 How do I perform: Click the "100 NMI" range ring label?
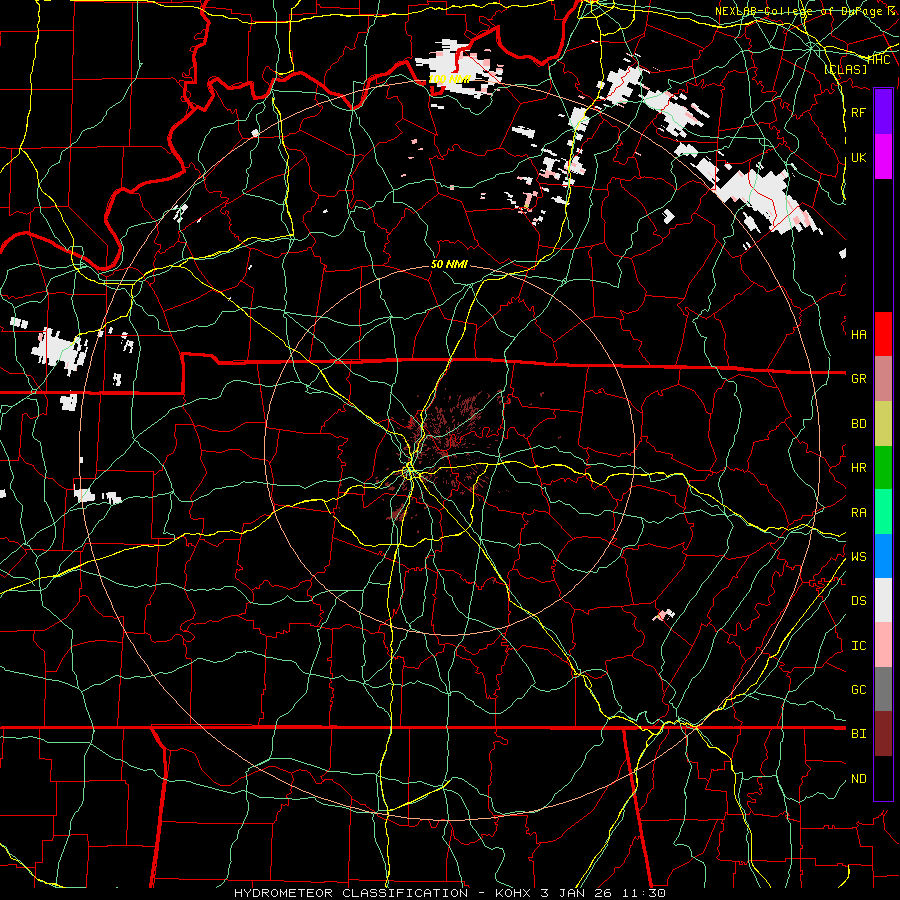pyautogui.click(x=449, y=79)
